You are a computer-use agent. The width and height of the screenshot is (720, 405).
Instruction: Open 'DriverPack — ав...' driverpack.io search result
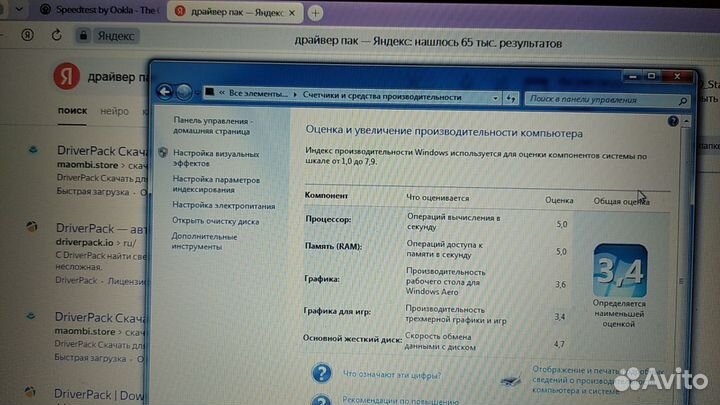tap(99, 228)
